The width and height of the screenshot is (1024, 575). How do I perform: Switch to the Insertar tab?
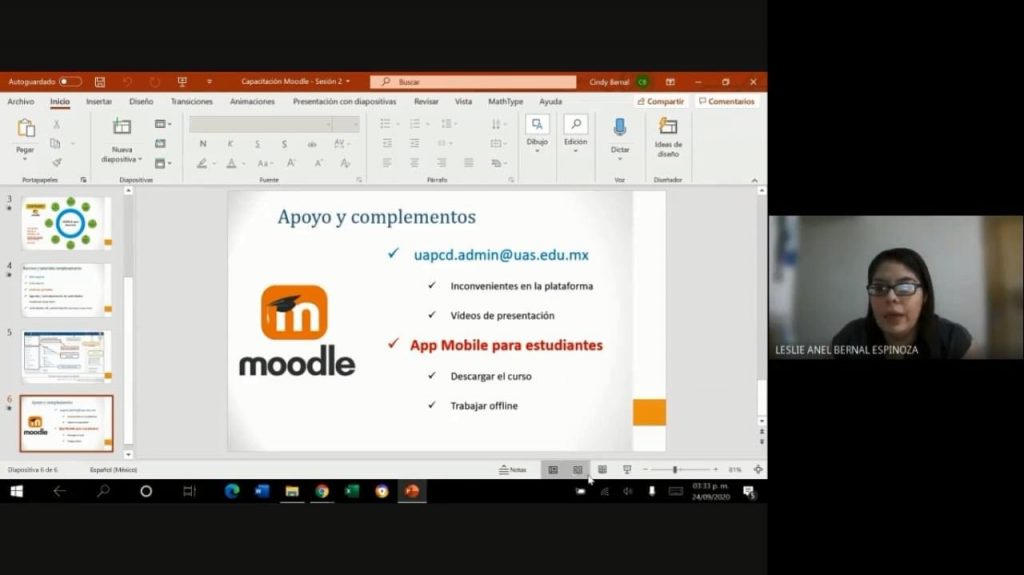[99, 101]
